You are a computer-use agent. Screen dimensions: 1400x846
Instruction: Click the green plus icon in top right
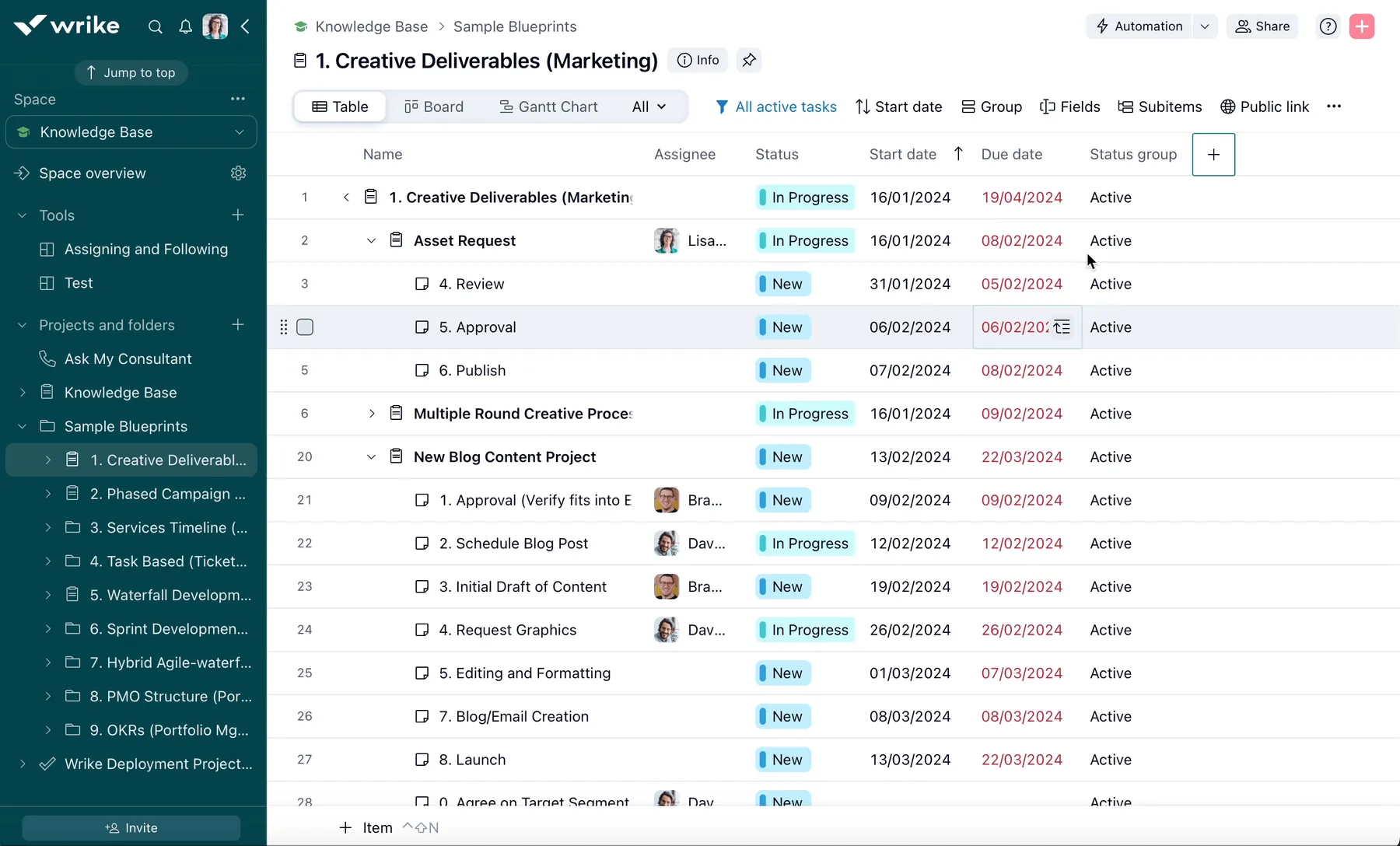(x=1362, y=26)
